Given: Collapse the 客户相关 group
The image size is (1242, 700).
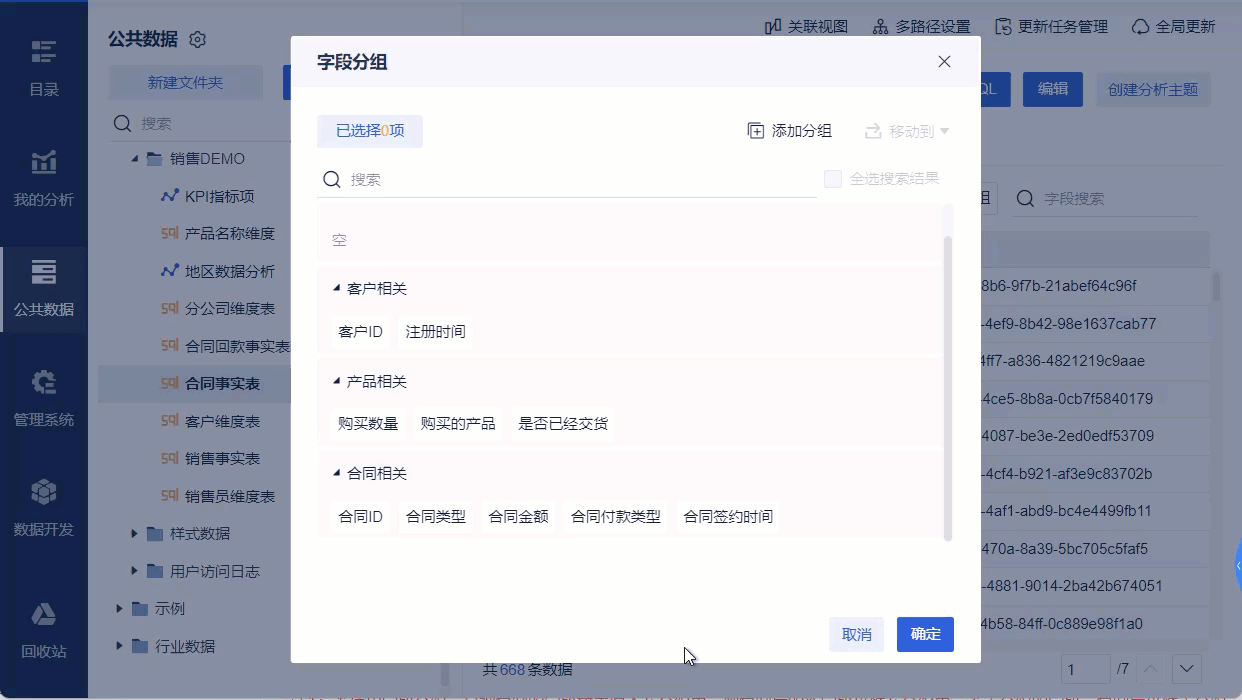Looking at the screenshot, I should [x=337, y=289].
